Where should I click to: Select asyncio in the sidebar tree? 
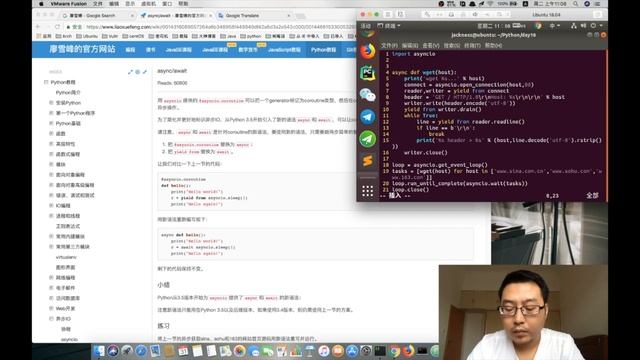click(x=69, y=339)
